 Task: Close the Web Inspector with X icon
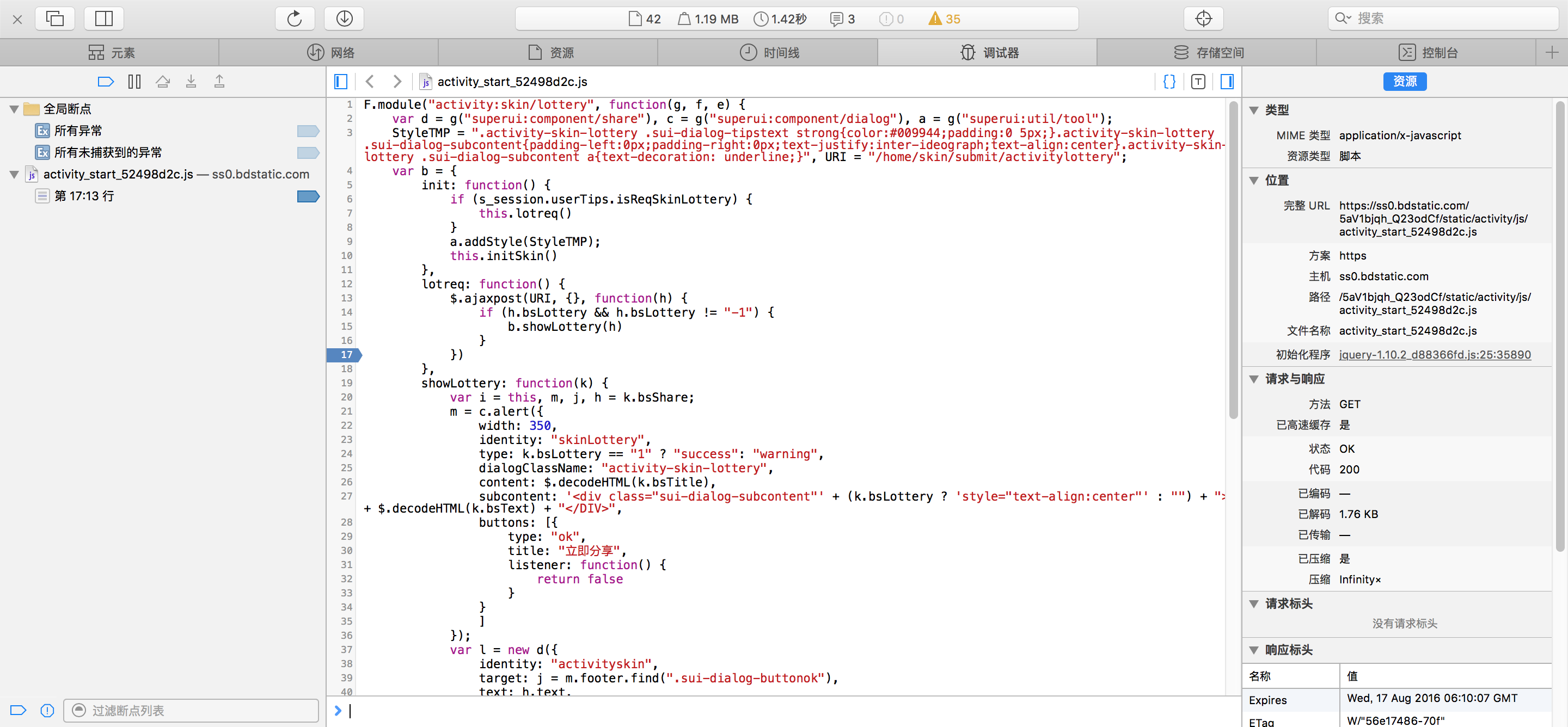17,19
